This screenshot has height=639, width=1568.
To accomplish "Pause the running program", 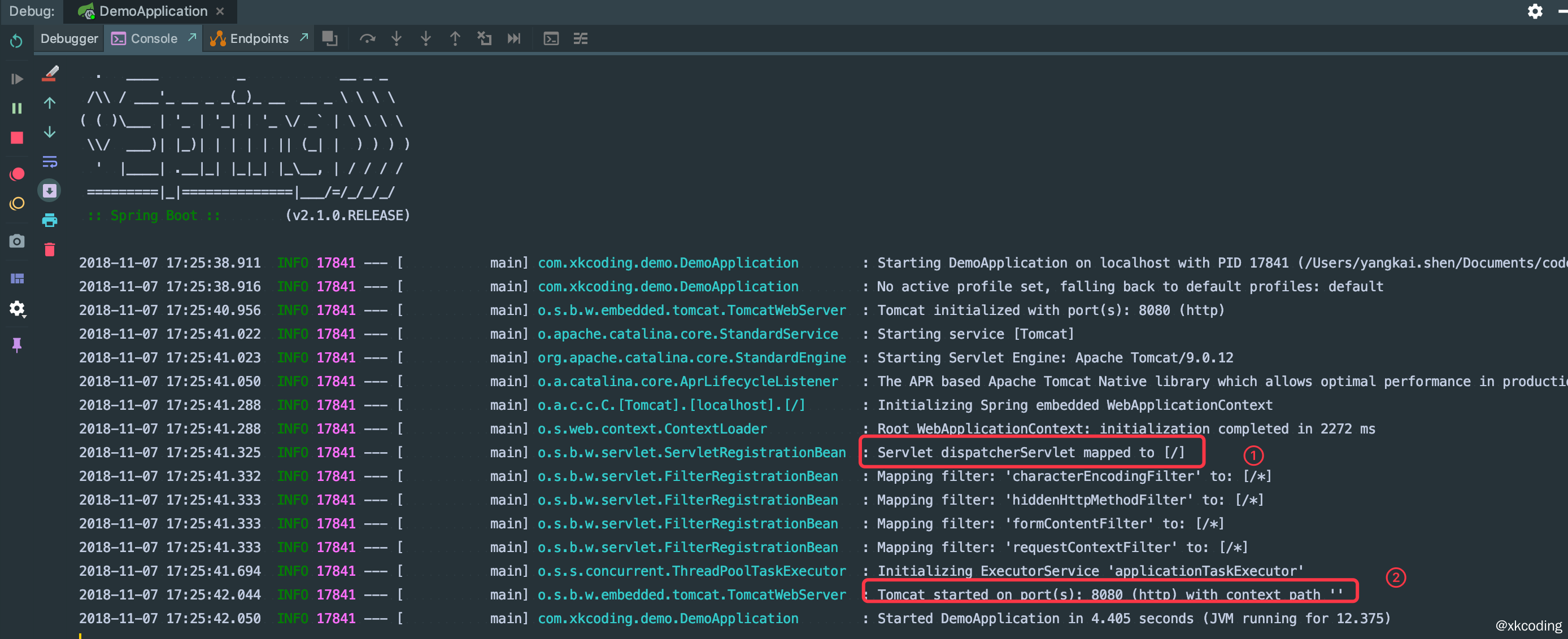I will point(16,108).
